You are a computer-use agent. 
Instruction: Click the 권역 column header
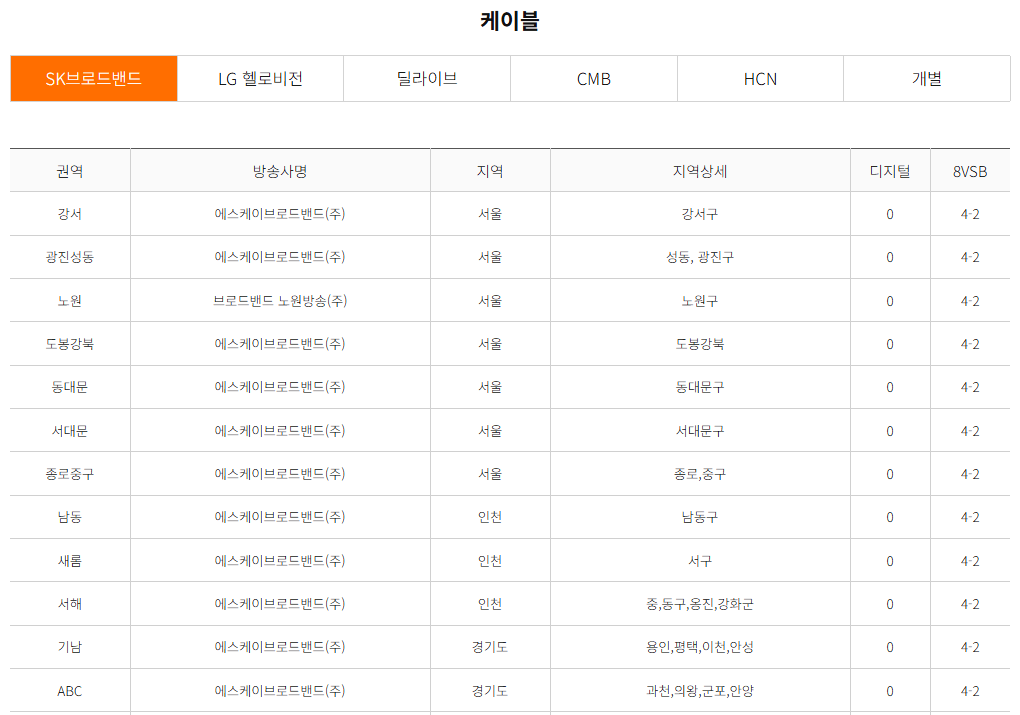(x=69, y=170)
